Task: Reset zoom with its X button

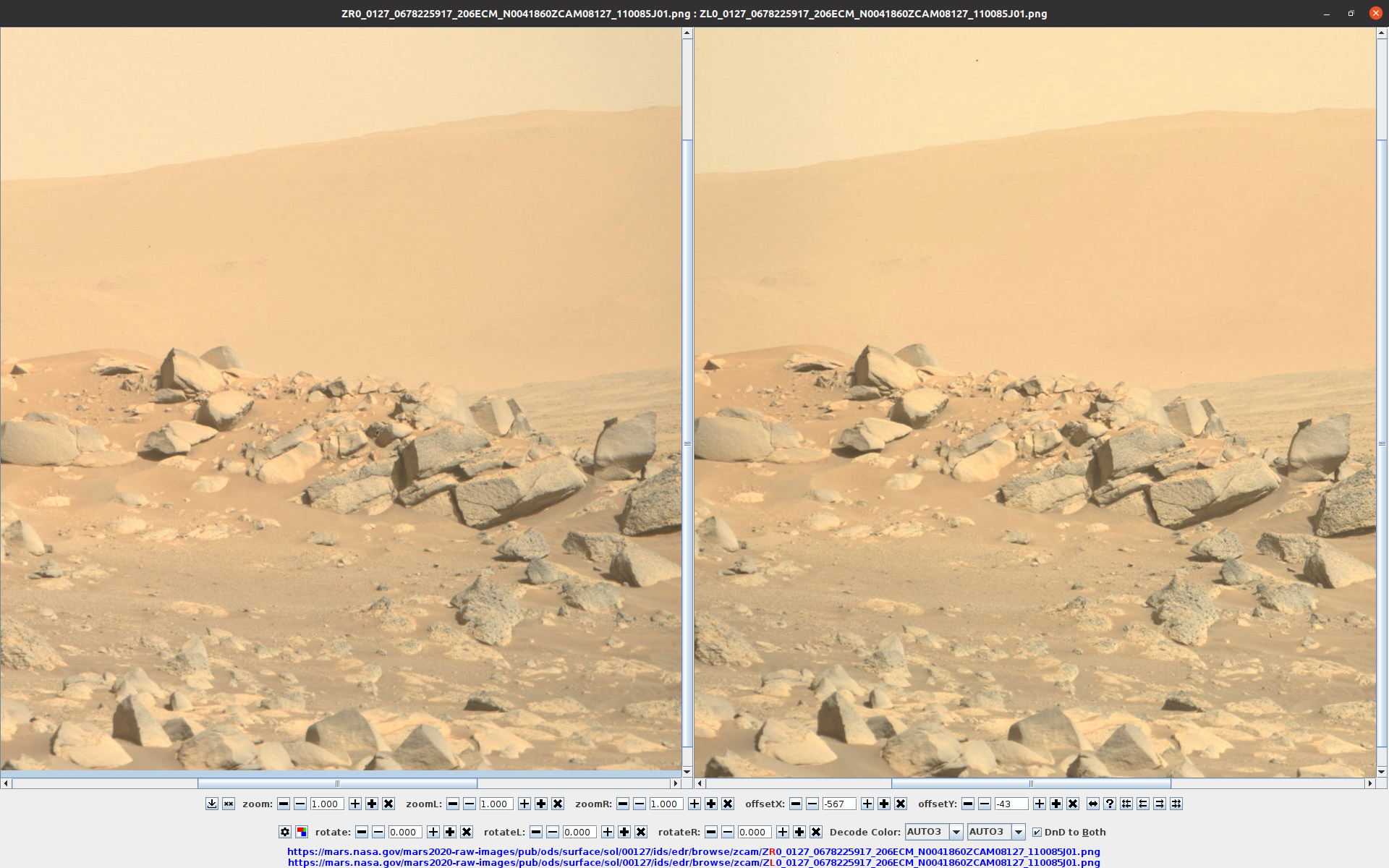Action: 388,804
